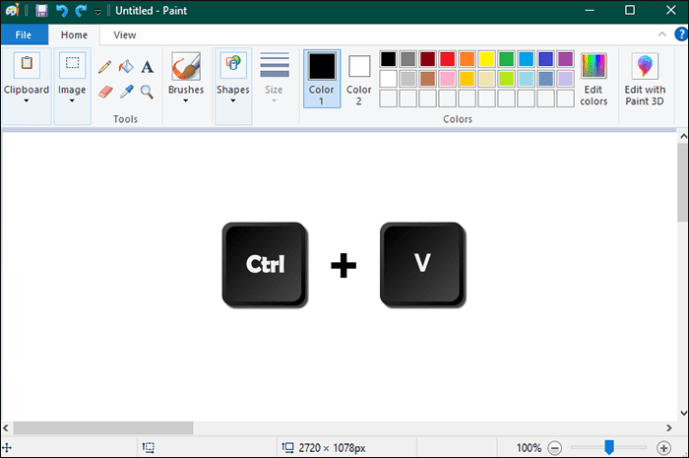Screen dimensions: 689x458
Task: Click the scroll up arrow
Action: (x=683, y=136)
